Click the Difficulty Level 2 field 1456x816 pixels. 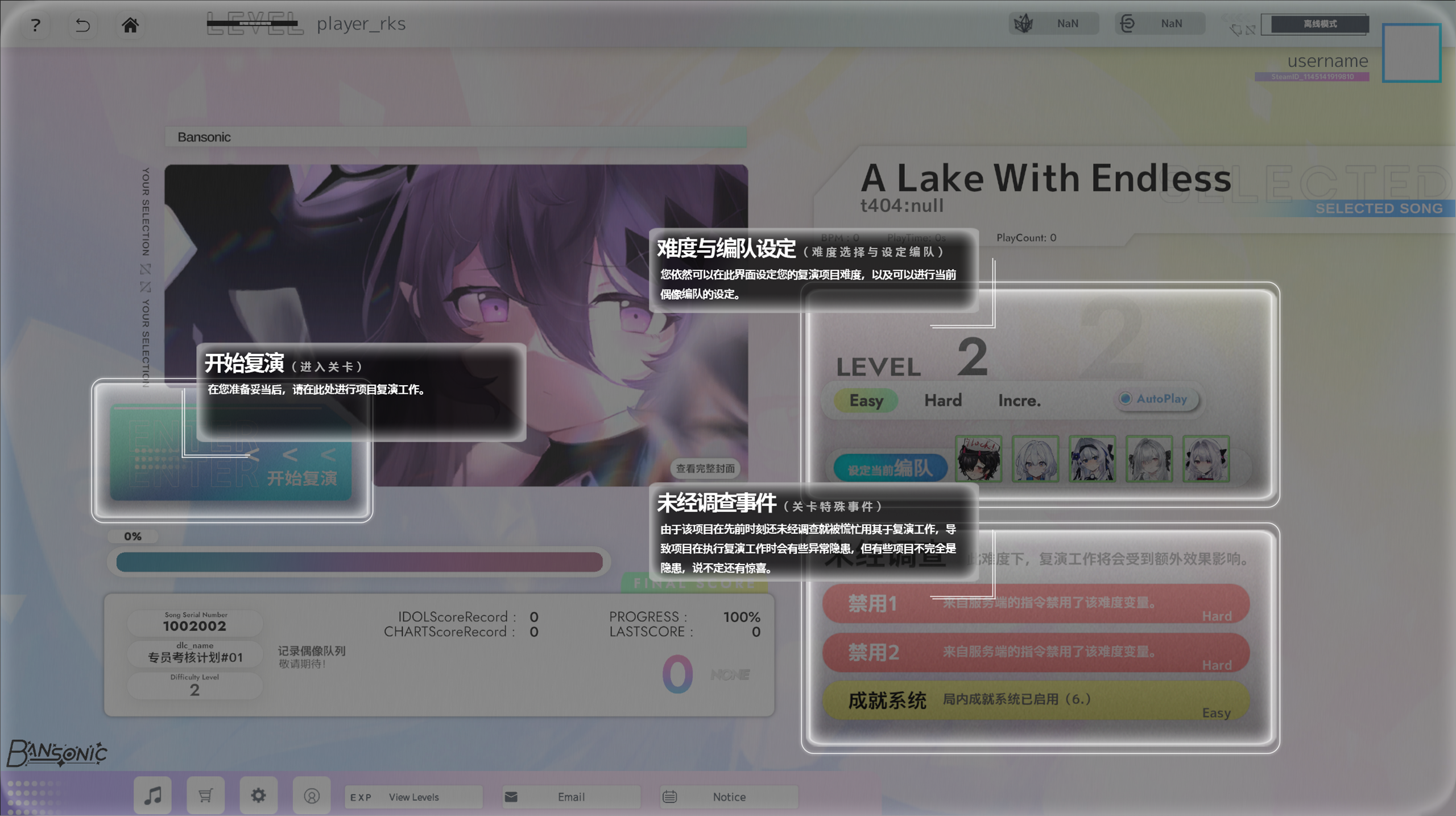pos(195,685)
